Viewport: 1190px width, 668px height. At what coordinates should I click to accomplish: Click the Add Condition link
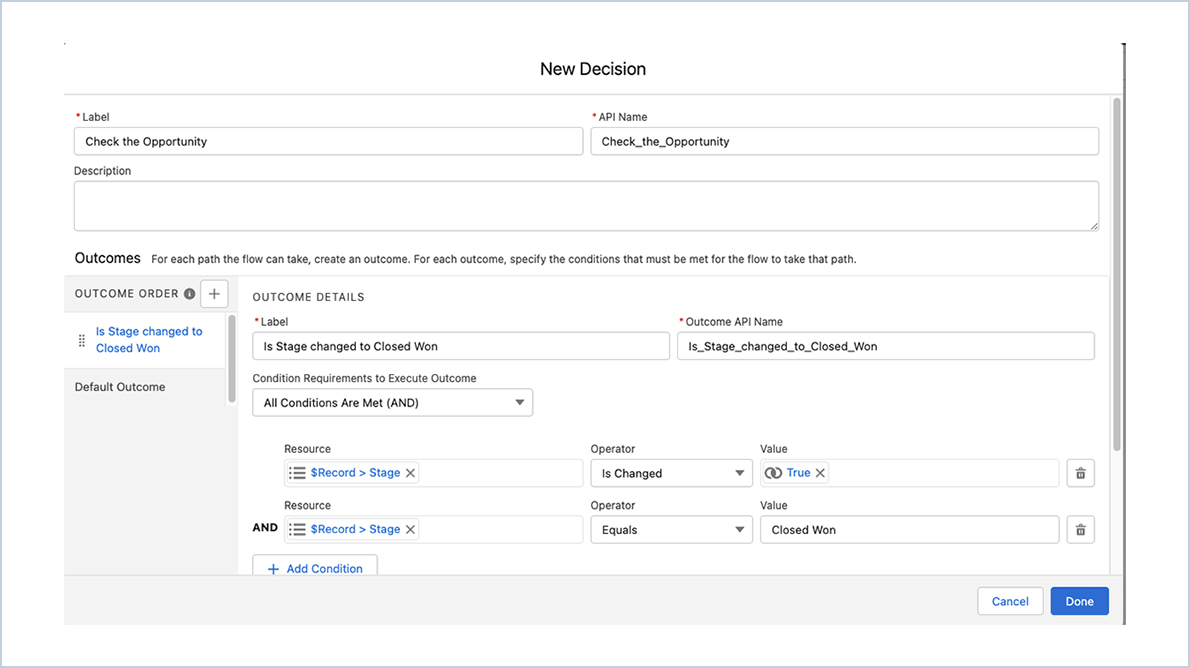[315, 568]
